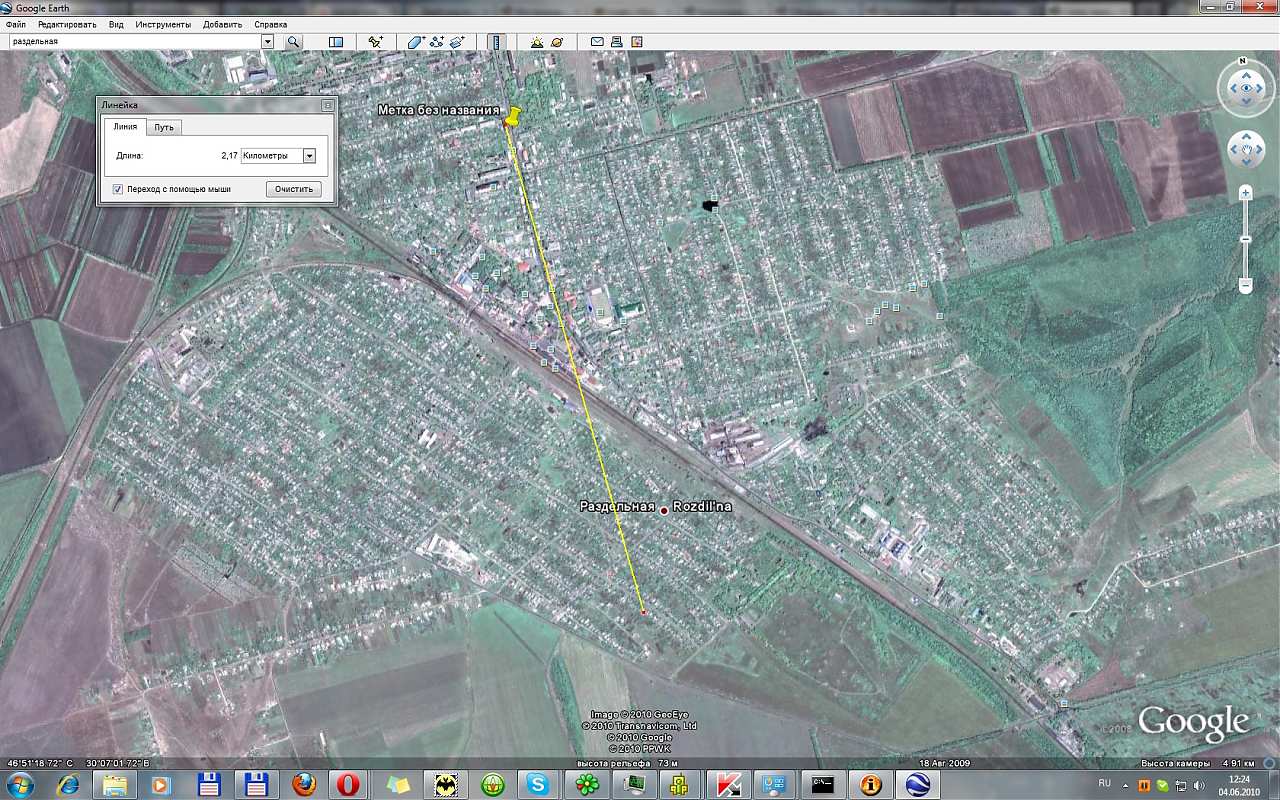Screen dimensions: 1280x800
Task: Click the zoom slider handle
Action: pyautogui.click(x=1246, y=239)
